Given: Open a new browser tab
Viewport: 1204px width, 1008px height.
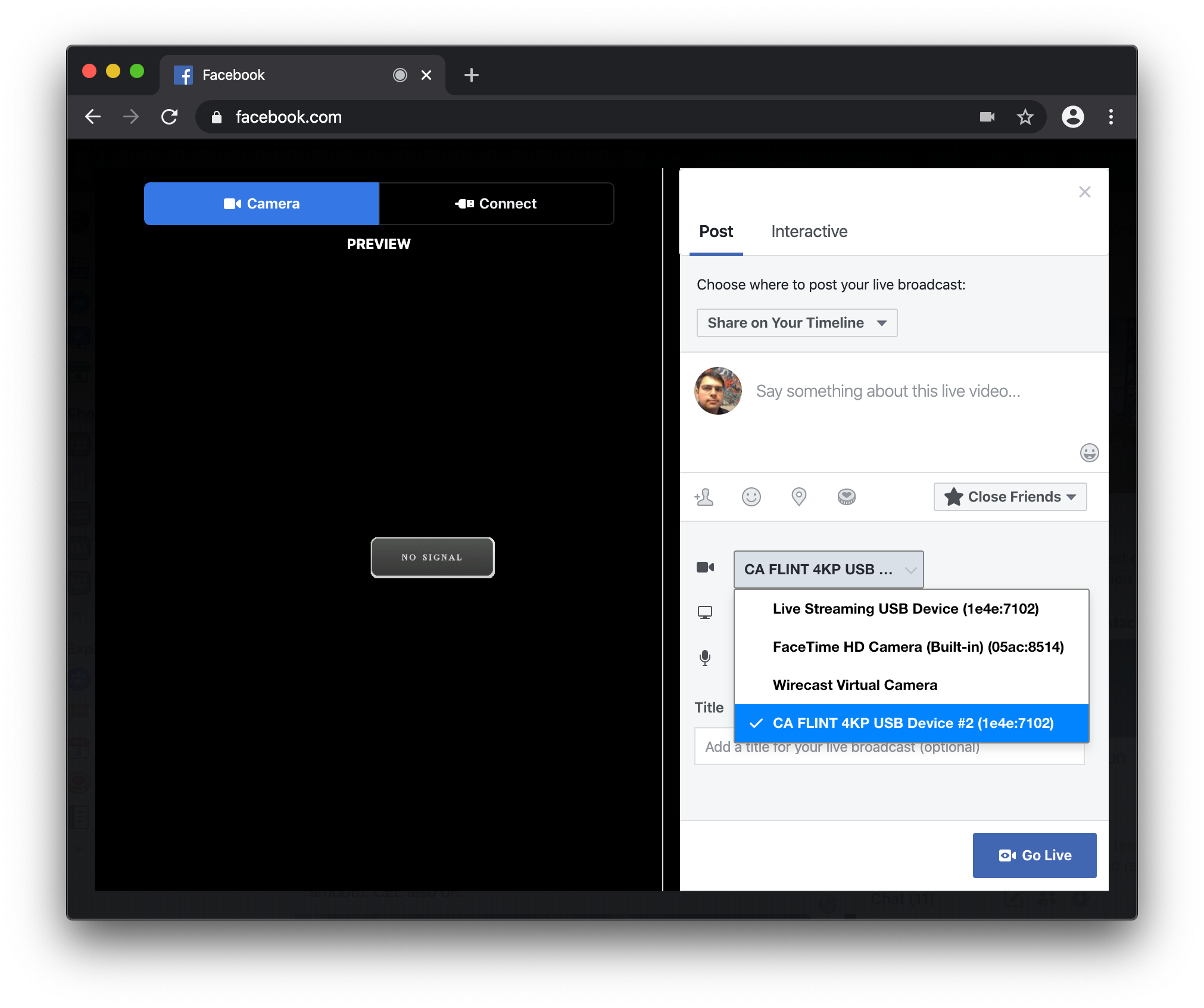Looking at the screenshot, I should pyautogui.click(x=472, y=75).
